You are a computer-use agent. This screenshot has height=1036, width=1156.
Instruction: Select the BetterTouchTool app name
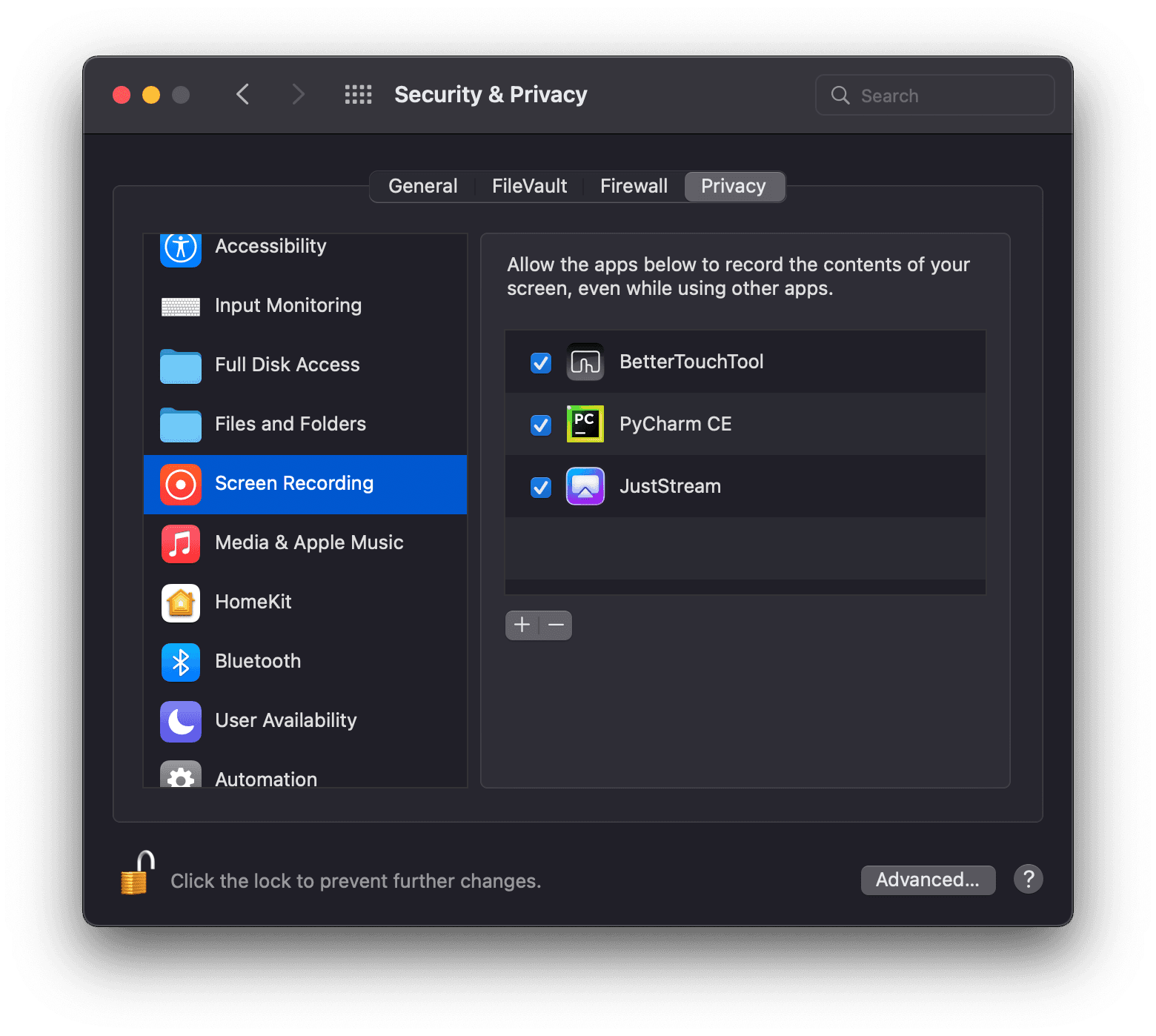691,362
